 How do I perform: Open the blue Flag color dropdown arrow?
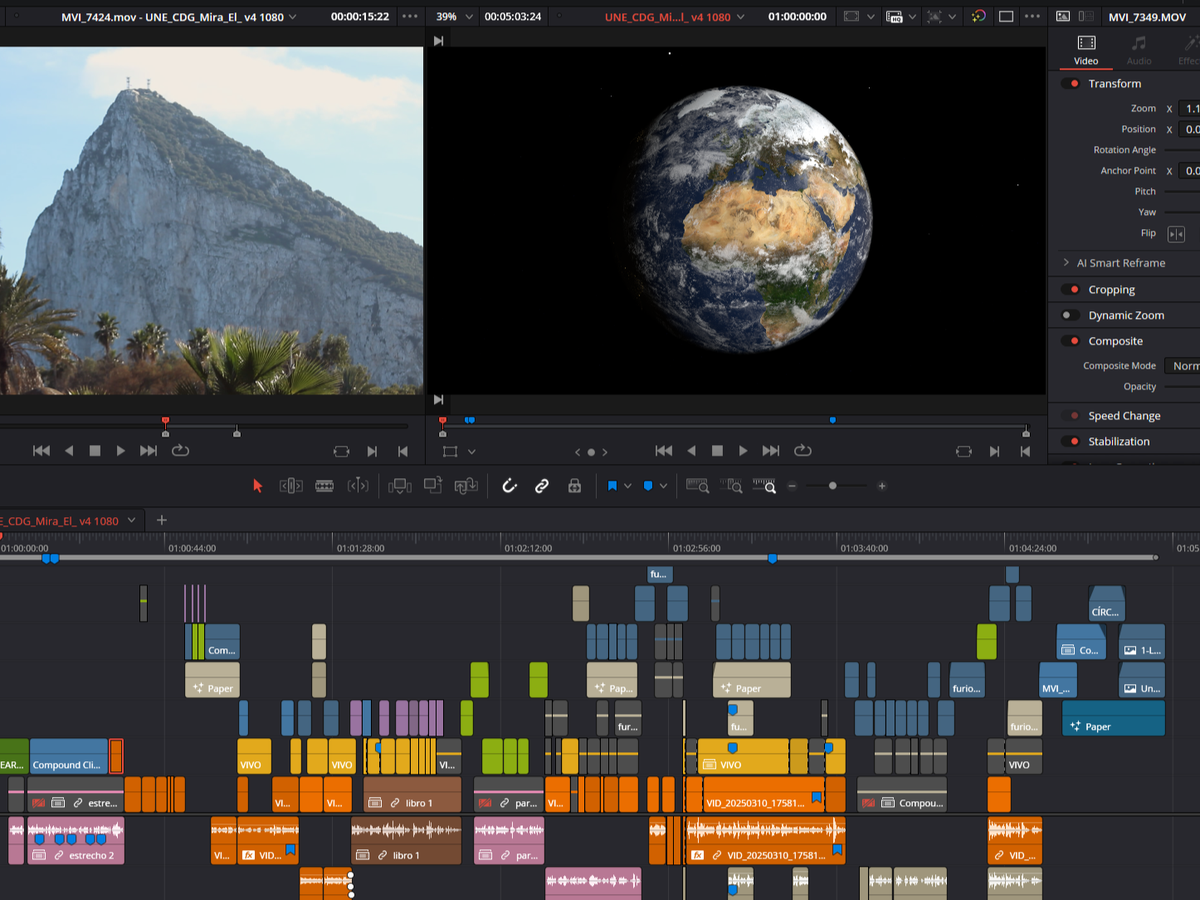(628, 486)
